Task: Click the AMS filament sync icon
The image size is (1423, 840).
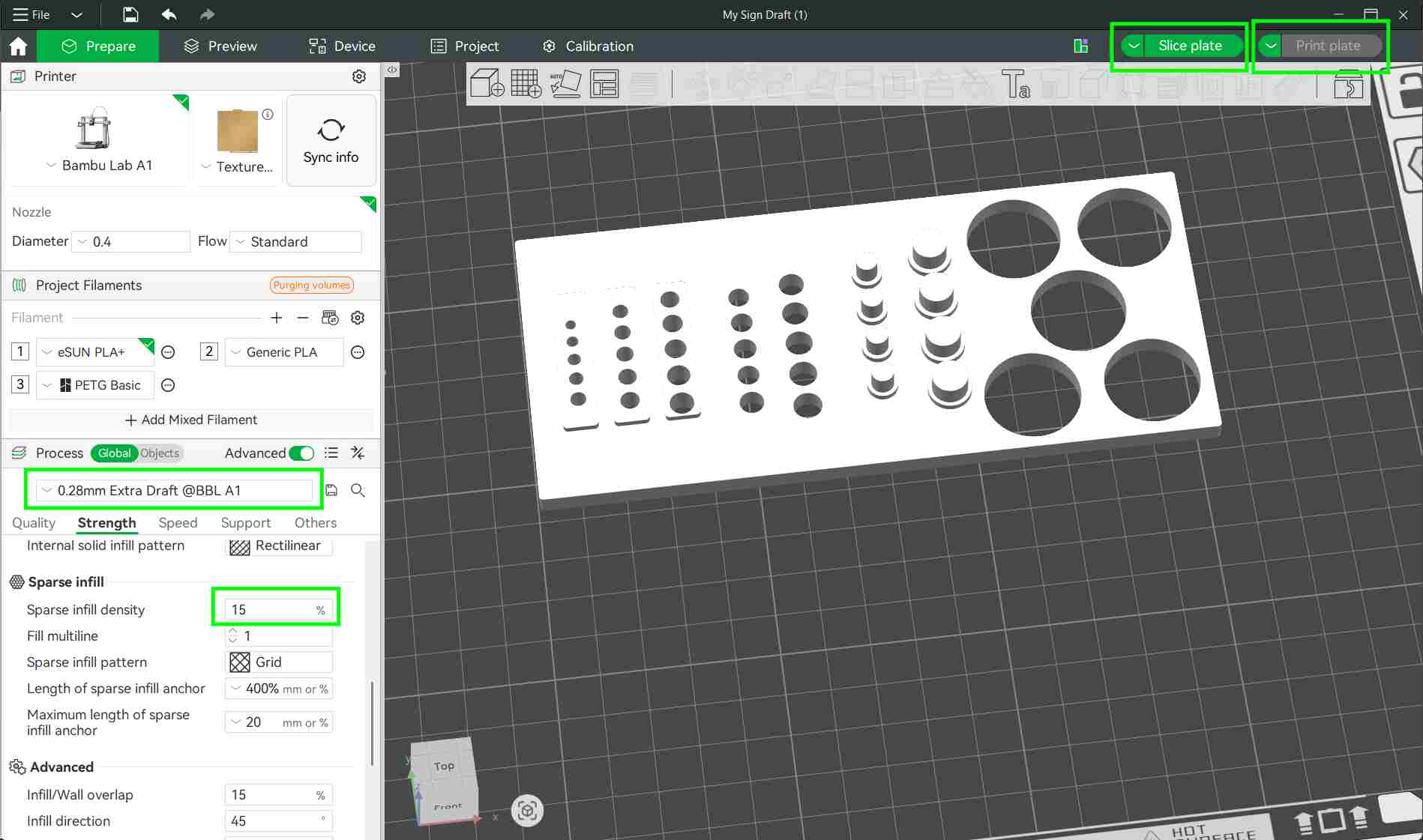Action: [x=330, y=318]
